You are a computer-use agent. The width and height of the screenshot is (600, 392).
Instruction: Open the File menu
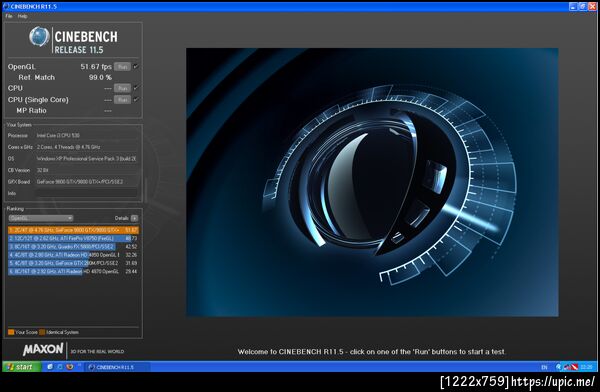pyautogui.click(x=9, y=16)
